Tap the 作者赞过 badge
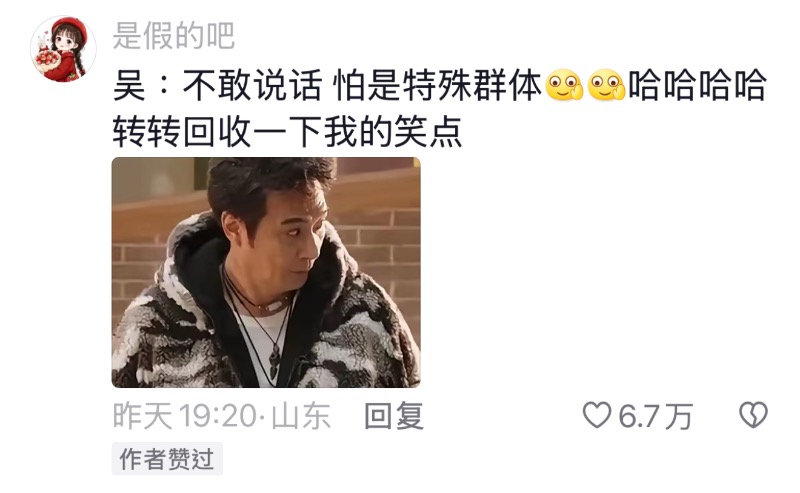This screenshot has height=493, width=800. pyautogui.click(x=167, y=459)
